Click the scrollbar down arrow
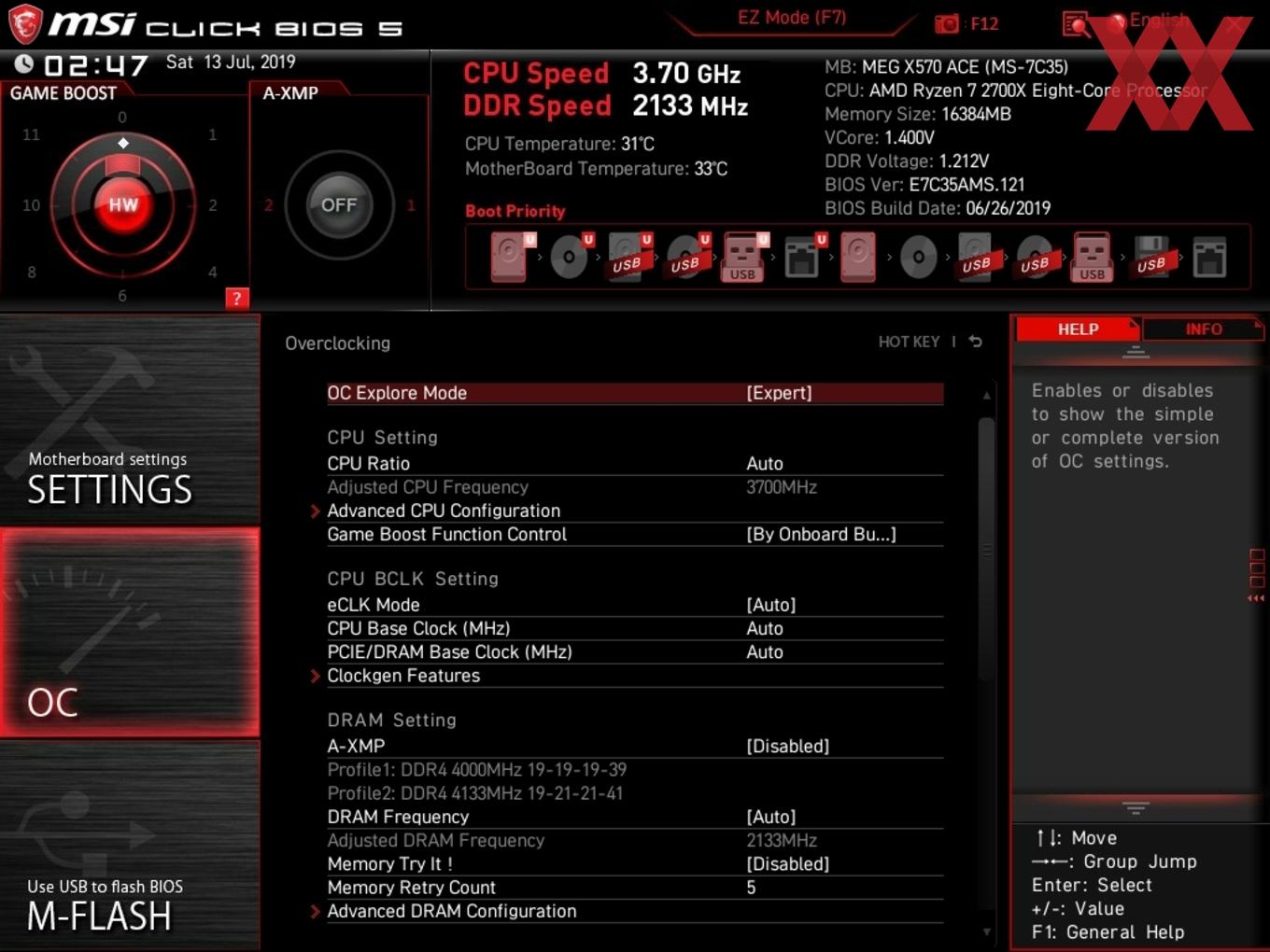Screen dimensions: 1270x952 point(986,931)
